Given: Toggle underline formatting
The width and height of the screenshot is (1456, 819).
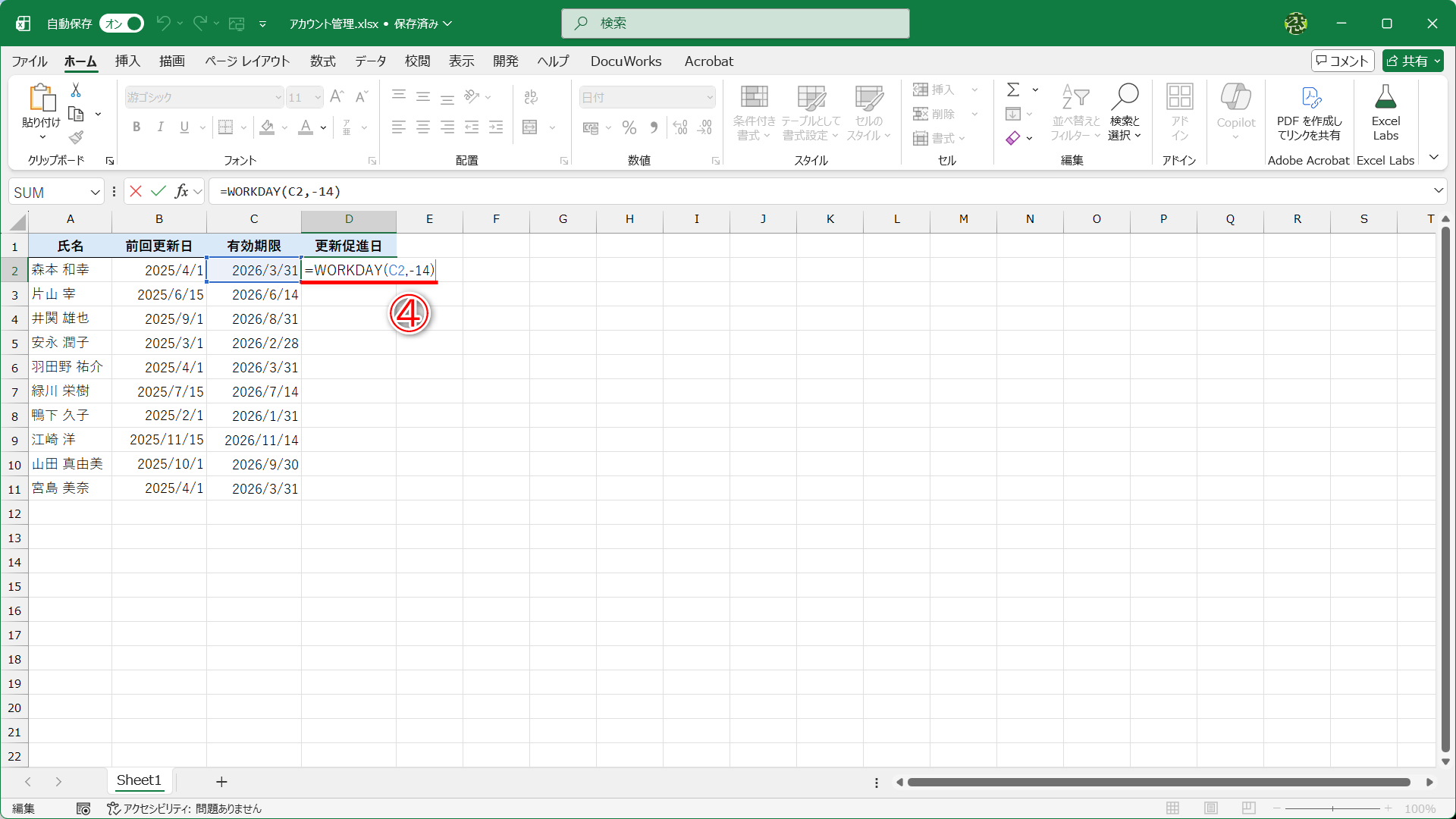Looking at the screenshot, I should tap(184, 127).
